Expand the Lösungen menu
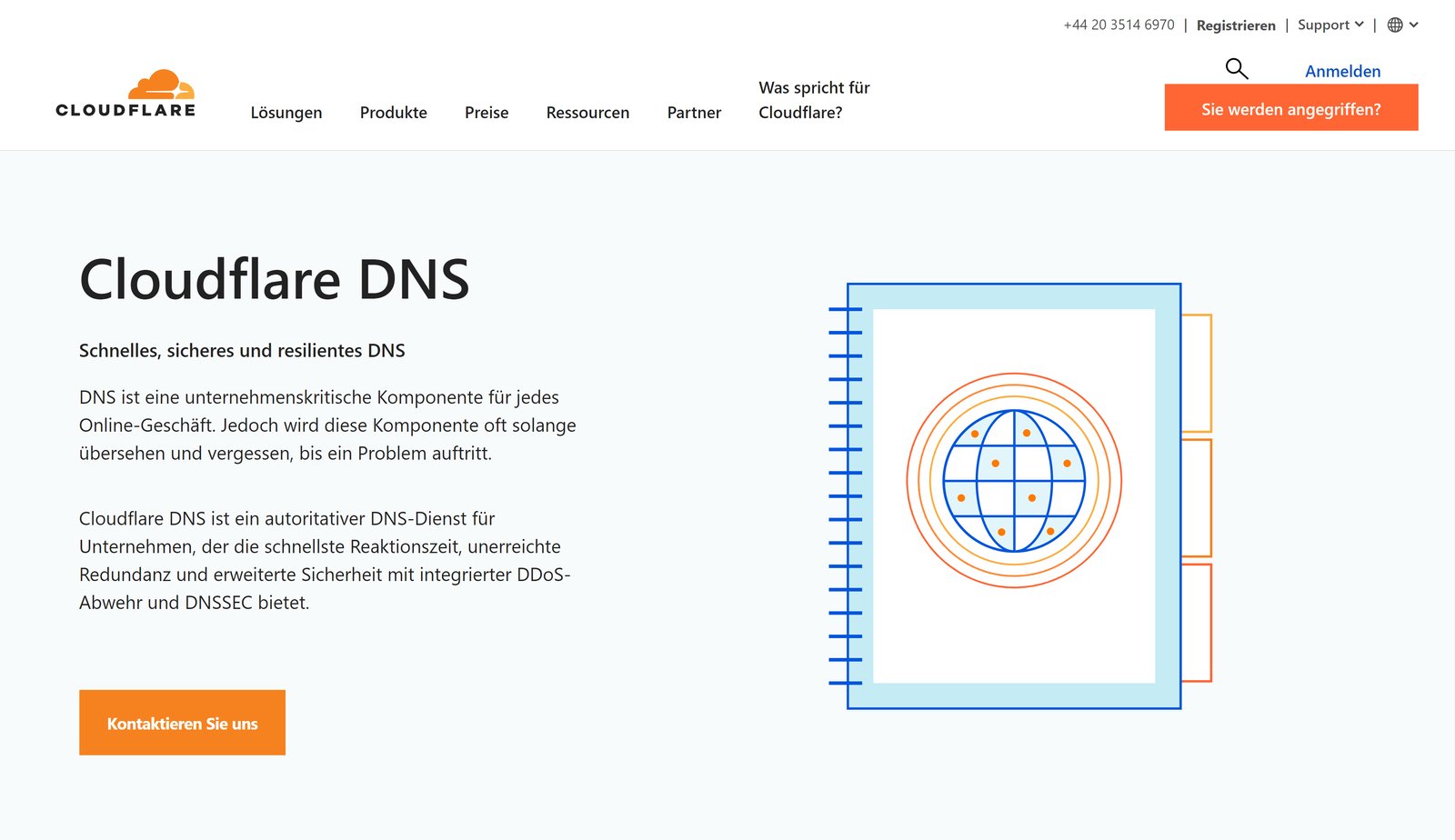1455x840 pixels. click(286, 113)
